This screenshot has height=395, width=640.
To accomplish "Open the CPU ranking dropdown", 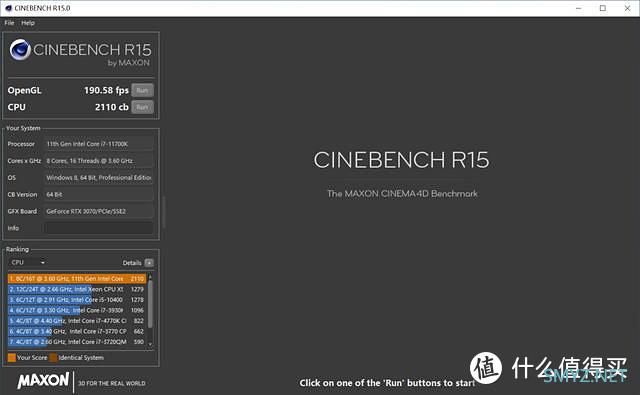I will coord(27,262).
